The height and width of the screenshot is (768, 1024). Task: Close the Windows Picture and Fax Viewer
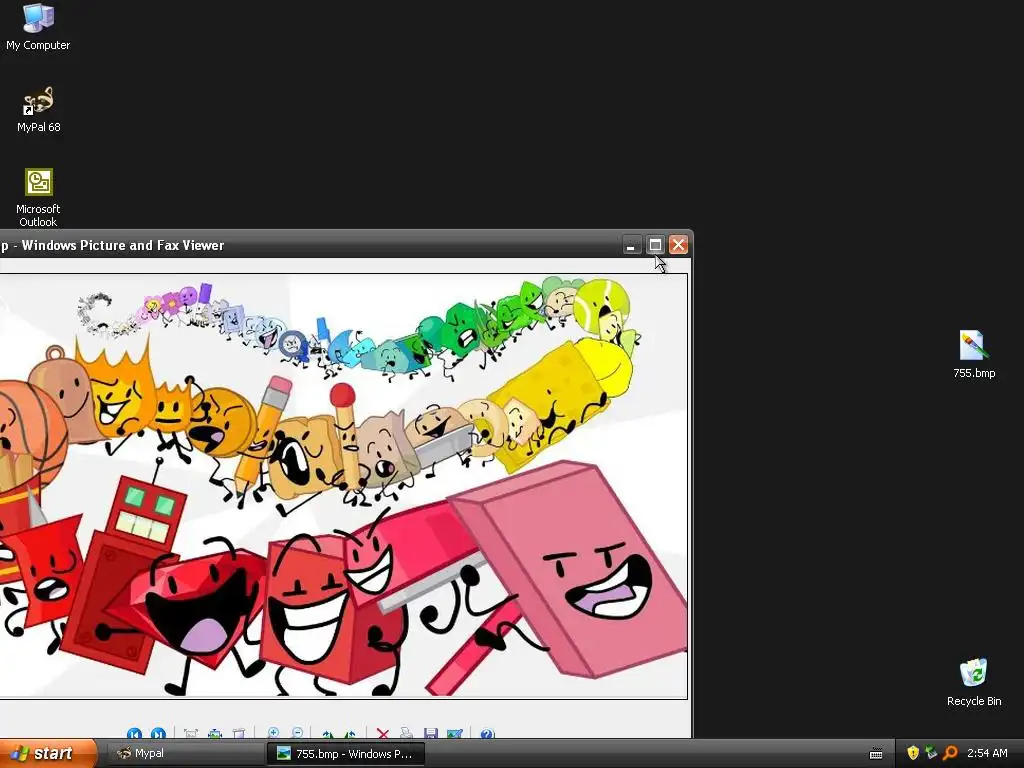click(x=679, y=245)
